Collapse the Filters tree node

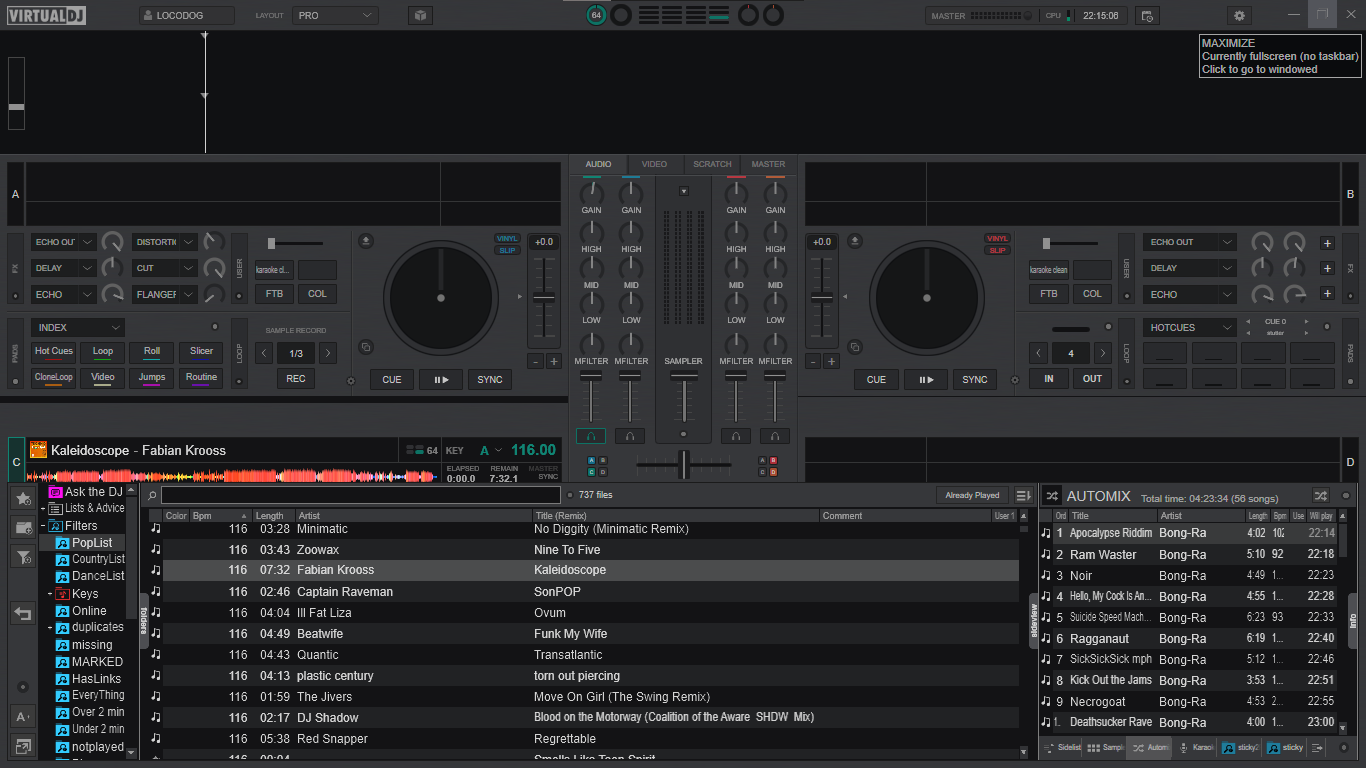coord(44,526)
